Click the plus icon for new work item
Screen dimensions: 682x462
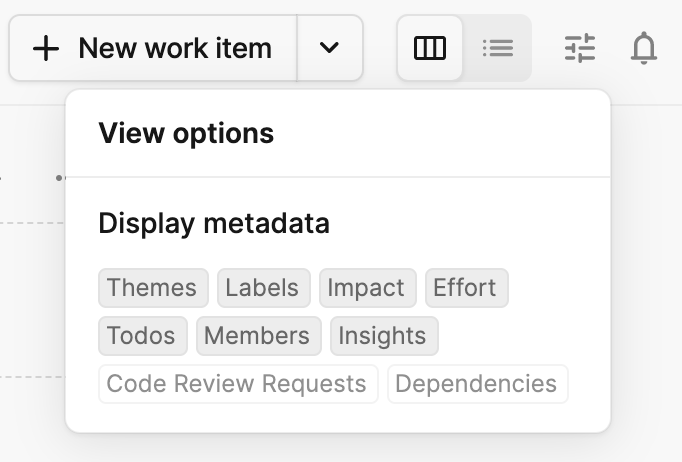pos(46,48)
